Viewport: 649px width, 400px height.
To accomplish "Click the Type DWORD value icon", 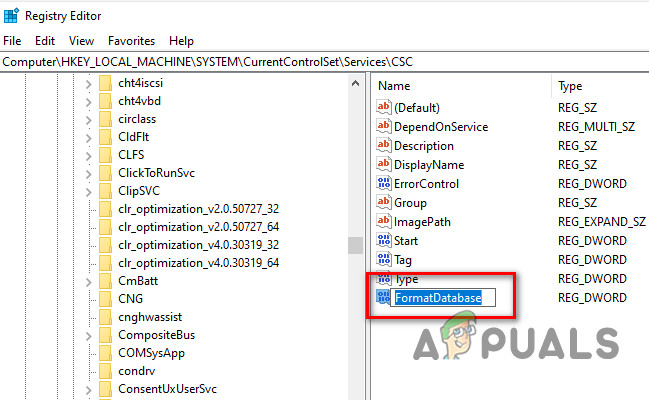I will [383, 279].
